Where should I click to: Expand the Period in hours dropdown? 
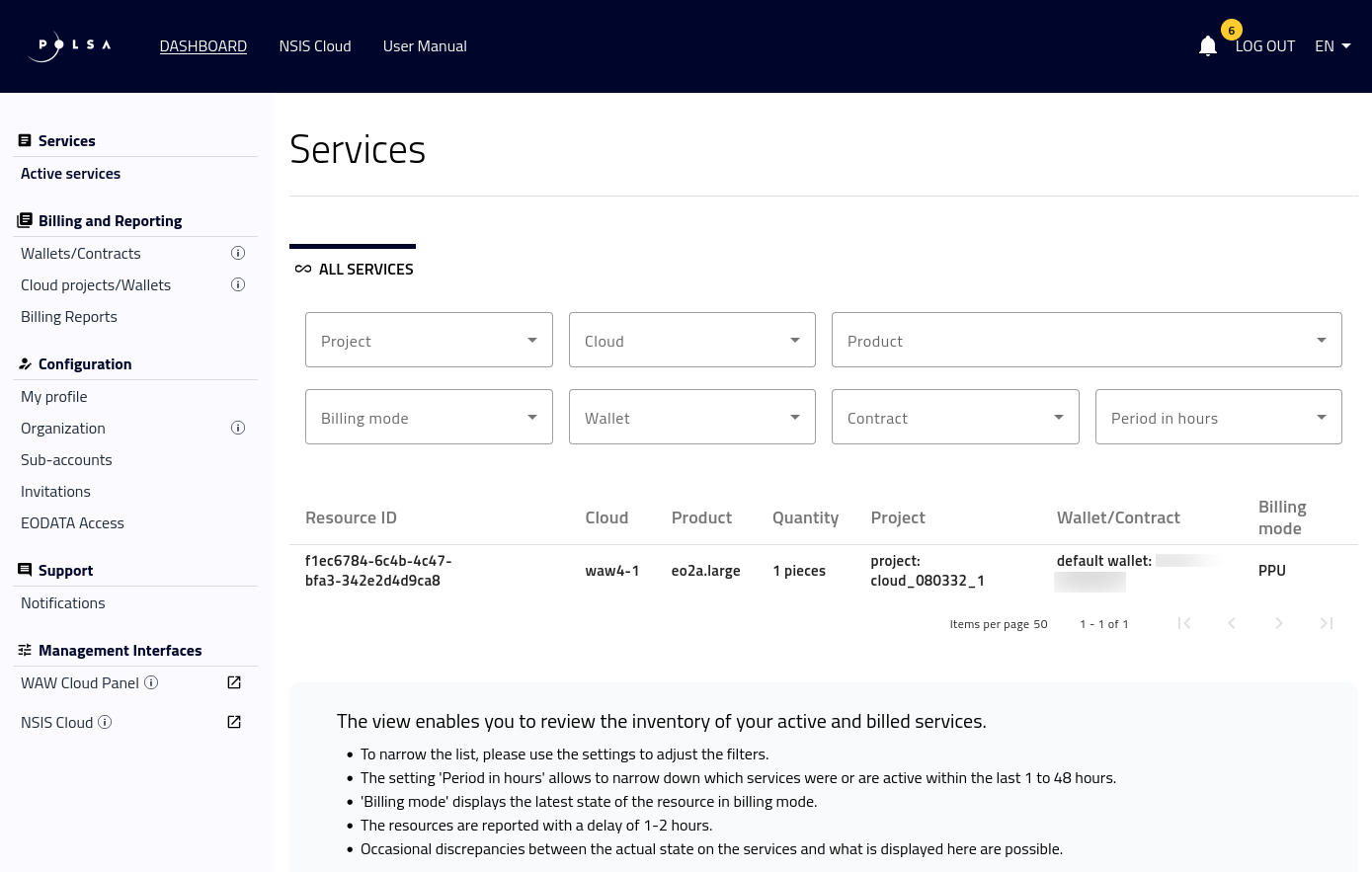coord(1218,417)
